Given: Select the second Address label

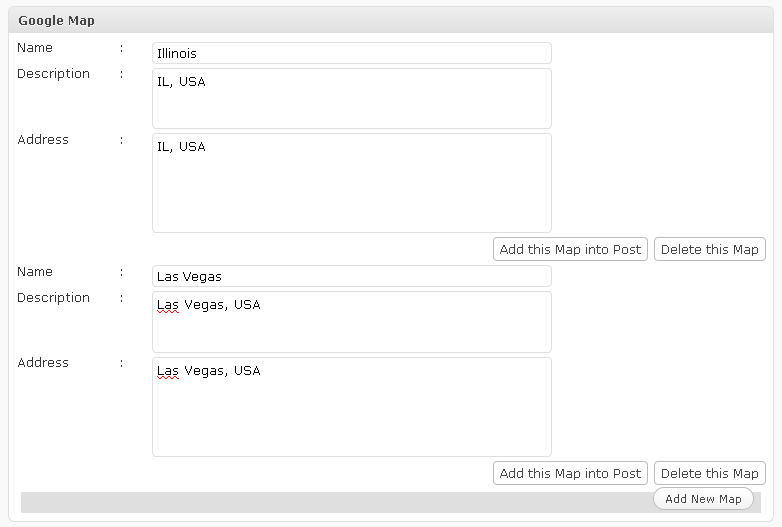Looking at the screenshot, I should coord(43,362).
